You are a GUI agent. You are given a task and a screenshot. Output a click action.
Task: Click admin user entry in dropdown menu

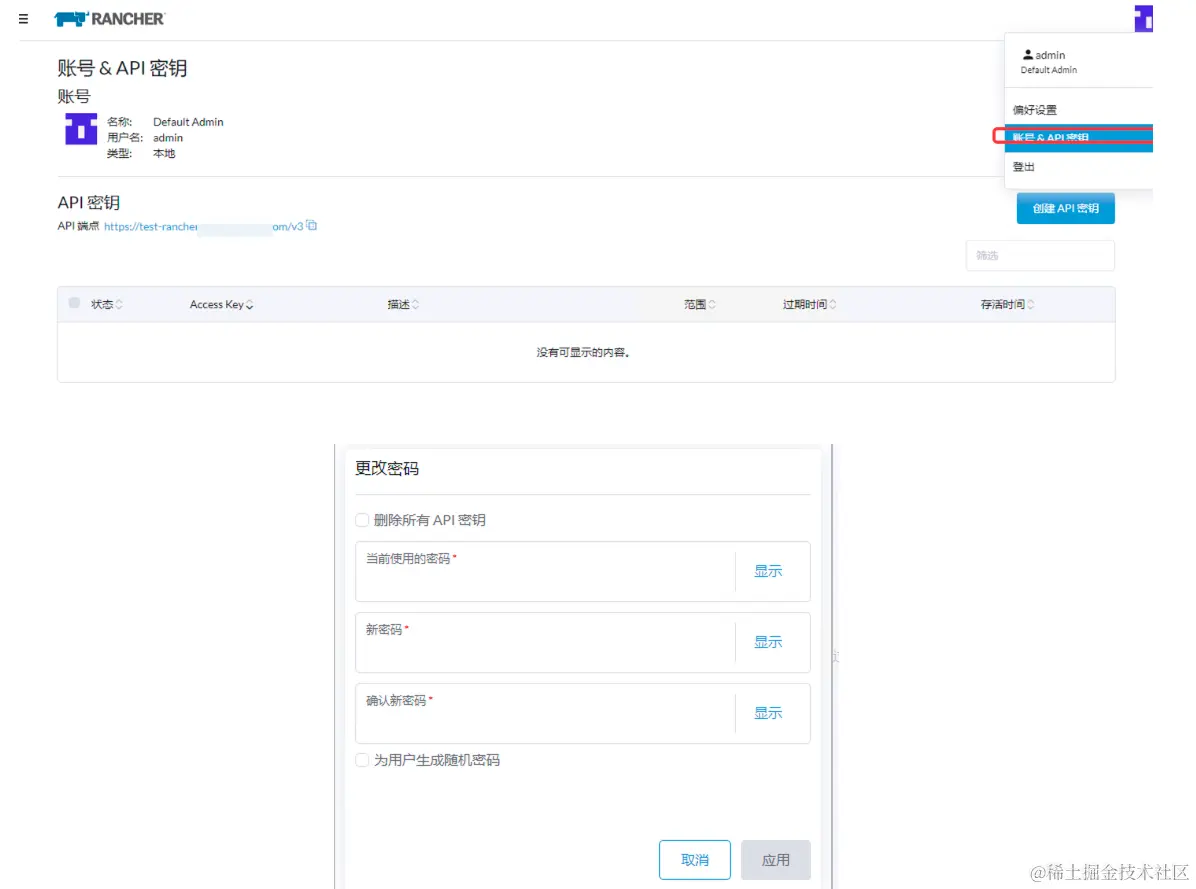[x=1049, y=61]
